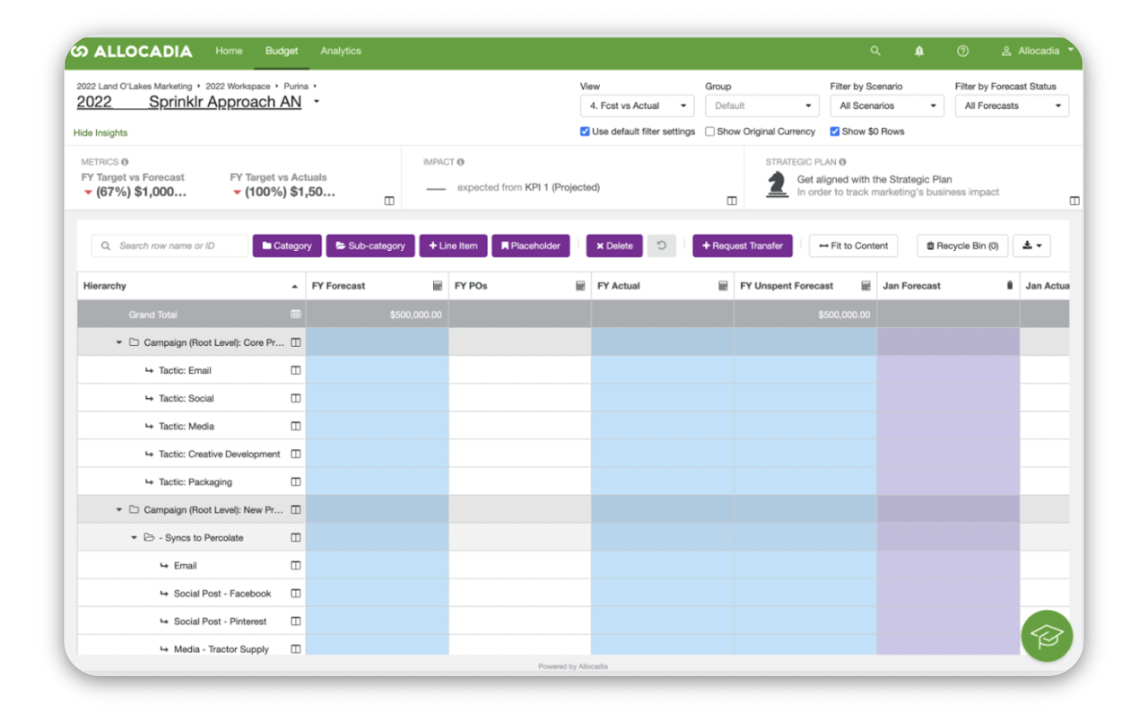
Task: Click the Category button
Action: 287,246
